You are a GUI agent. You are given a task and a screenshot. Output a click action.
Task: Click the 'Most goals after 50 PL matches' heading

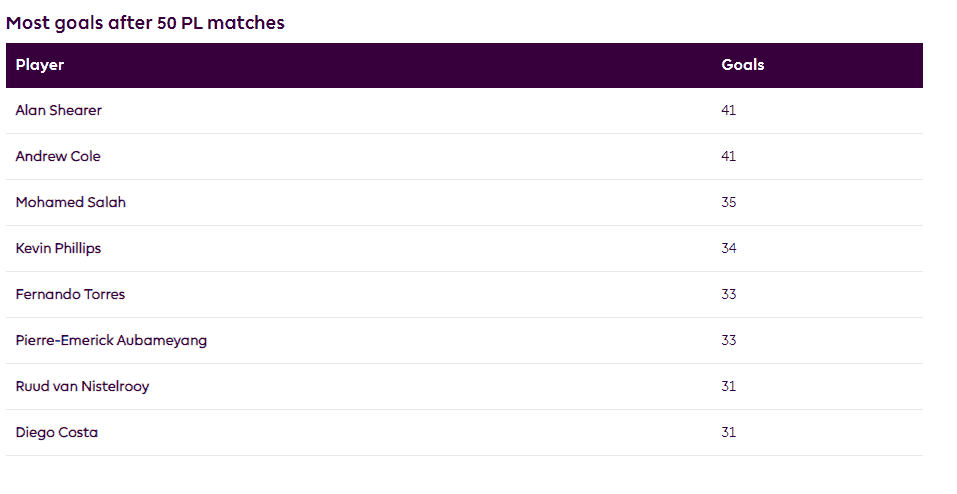(145, 23)
